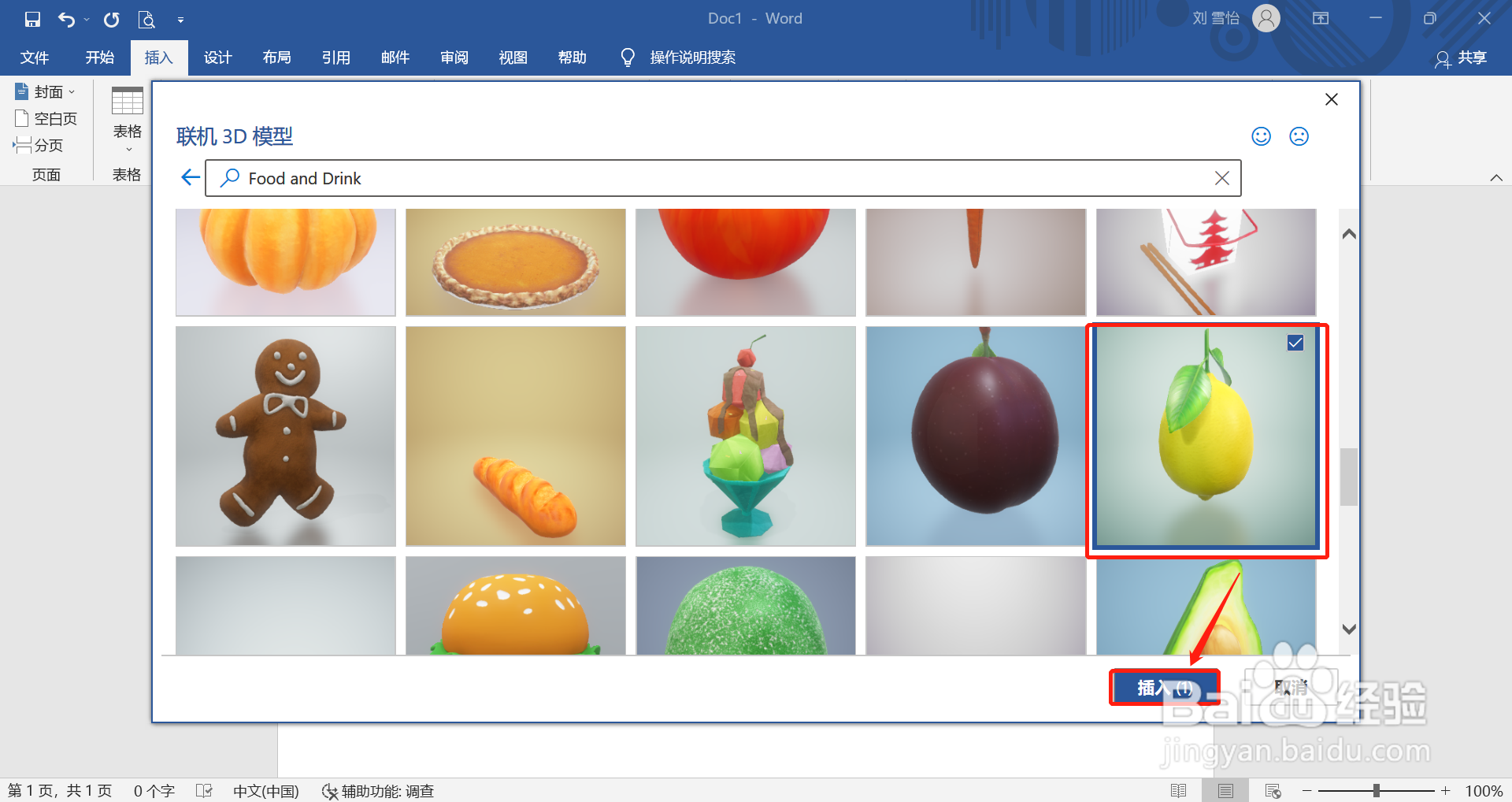
Task: Undo the last action
Action: (68, 19)
